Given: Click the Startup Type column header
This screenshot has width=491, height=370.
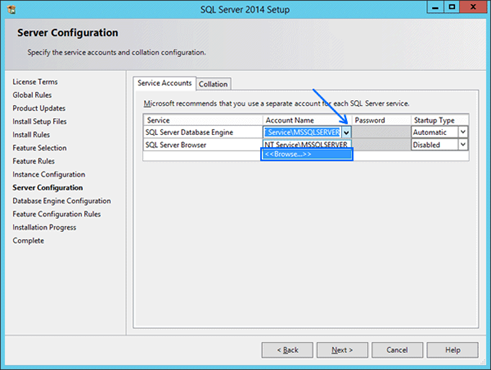Looking at the screenshot, I should [440, 120].
